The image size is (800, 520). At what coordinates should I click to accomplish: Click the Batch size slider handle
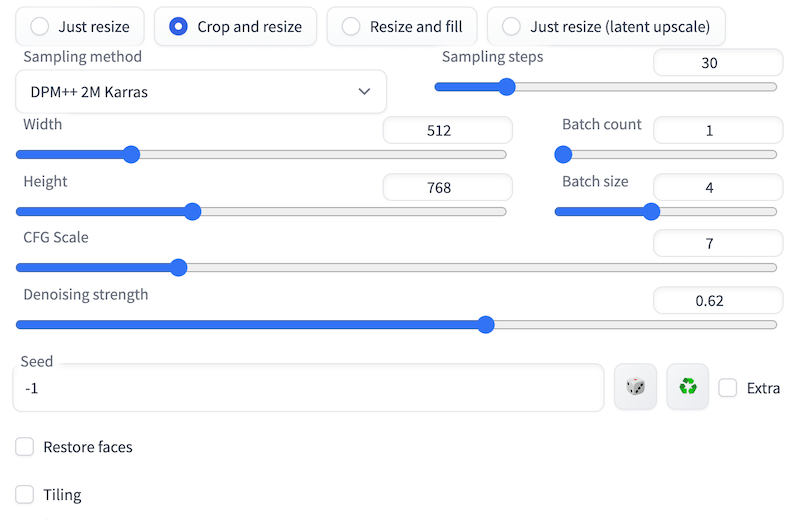click(651, 211)
